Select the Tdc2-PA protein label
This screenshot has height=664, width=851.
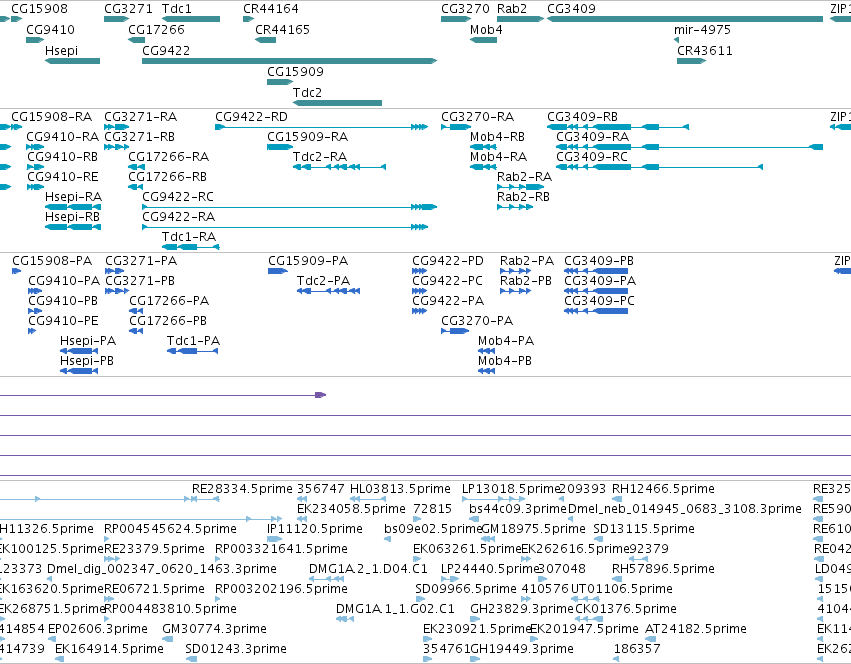pyautogui.click(x=323, y=281)
